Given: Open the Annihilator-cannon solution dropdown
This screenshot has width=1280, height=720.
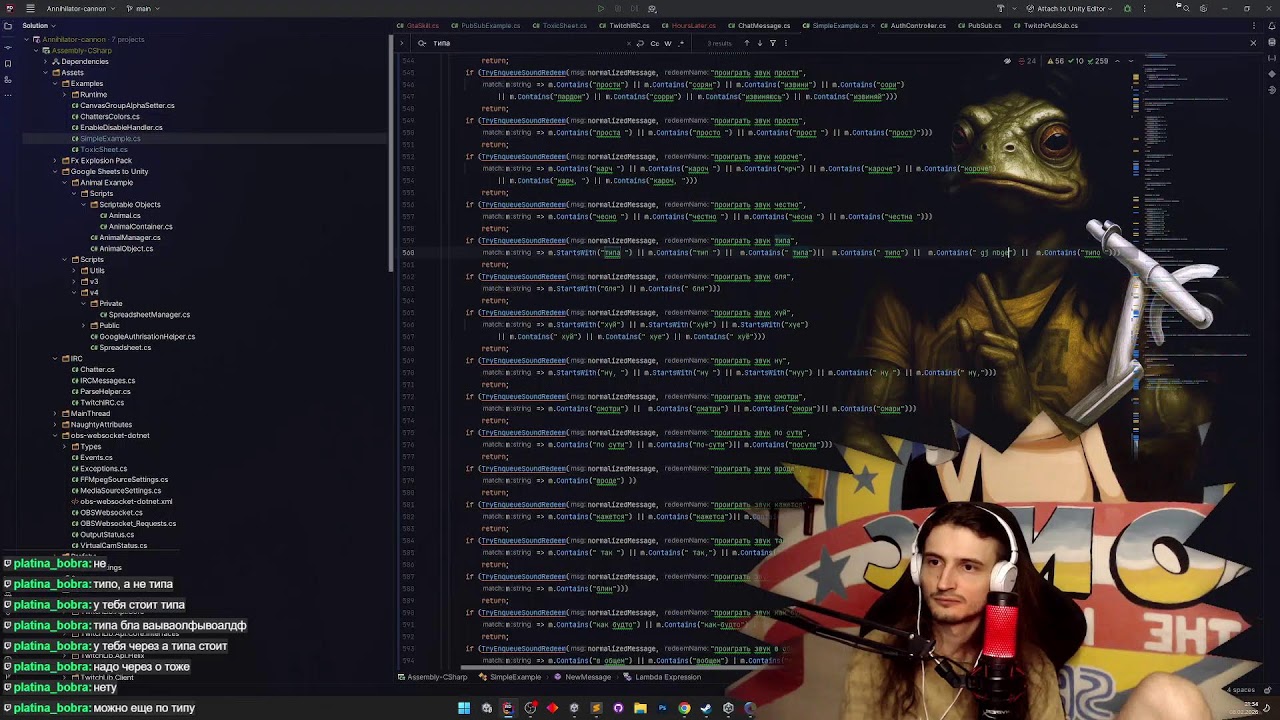Looking at the screenshot, I should [80, 8].
